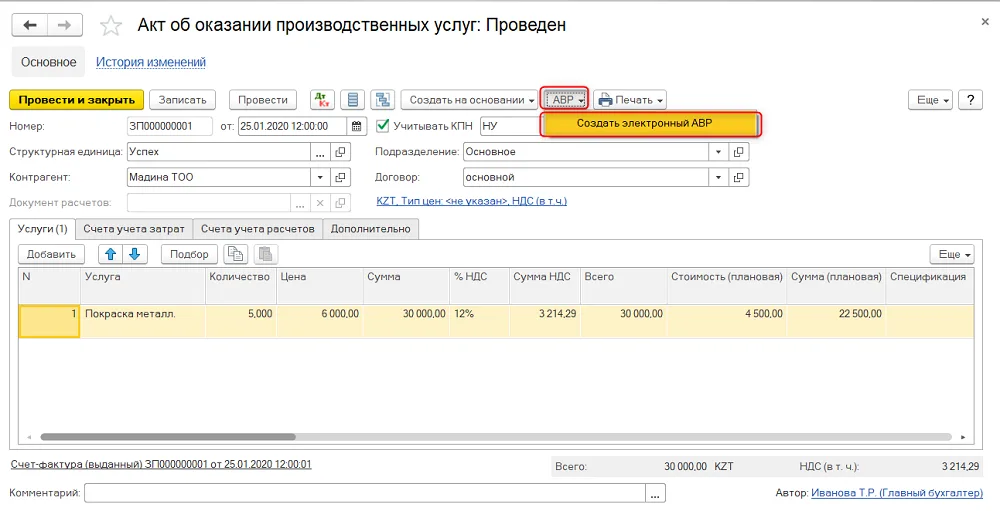Viewport: 1000px width, 511px height.
Task: Open the Печать dropdown menu
Action: 630,100
